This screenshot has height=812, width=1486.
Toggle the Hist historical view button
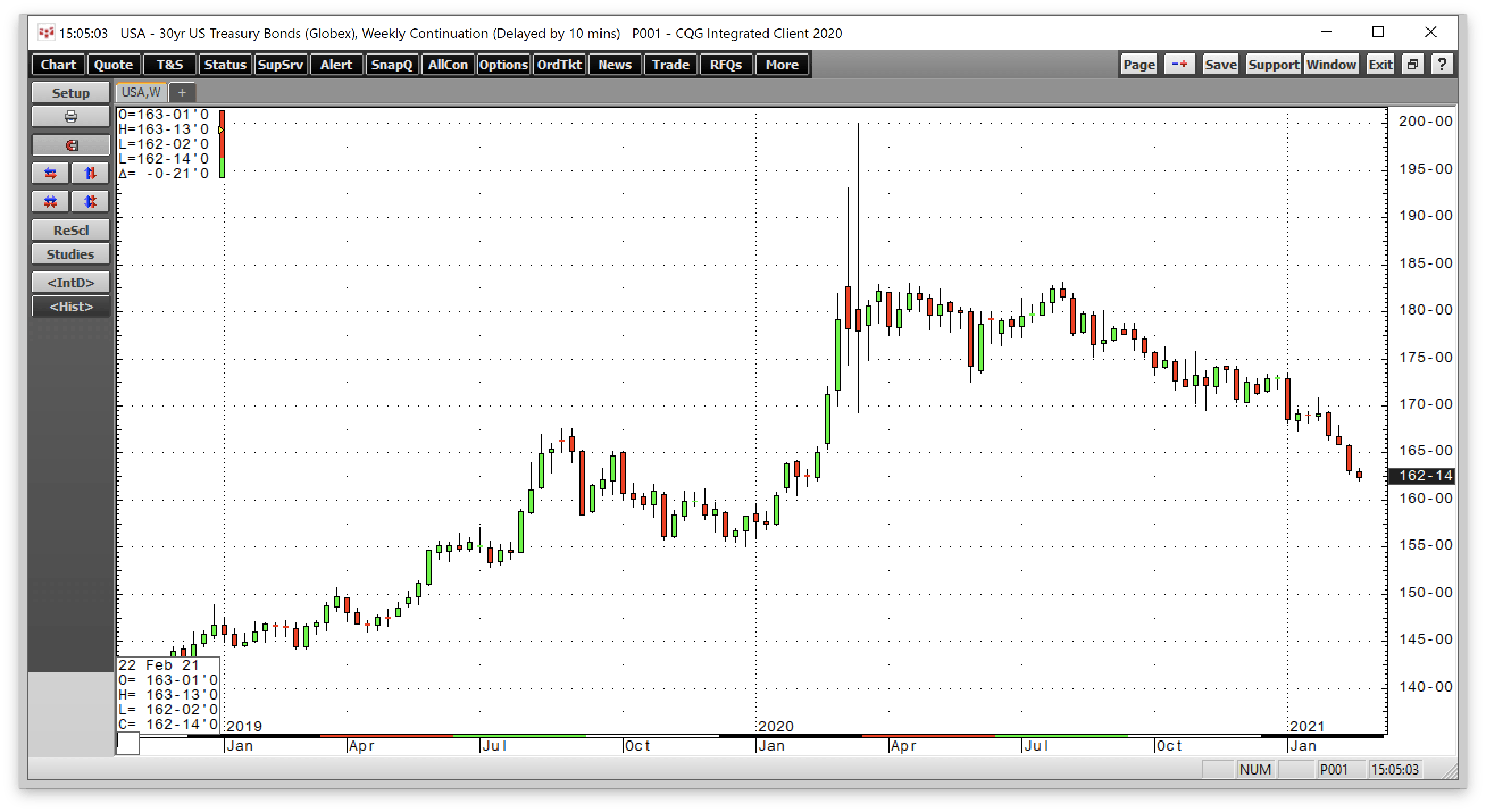point(70,306)
